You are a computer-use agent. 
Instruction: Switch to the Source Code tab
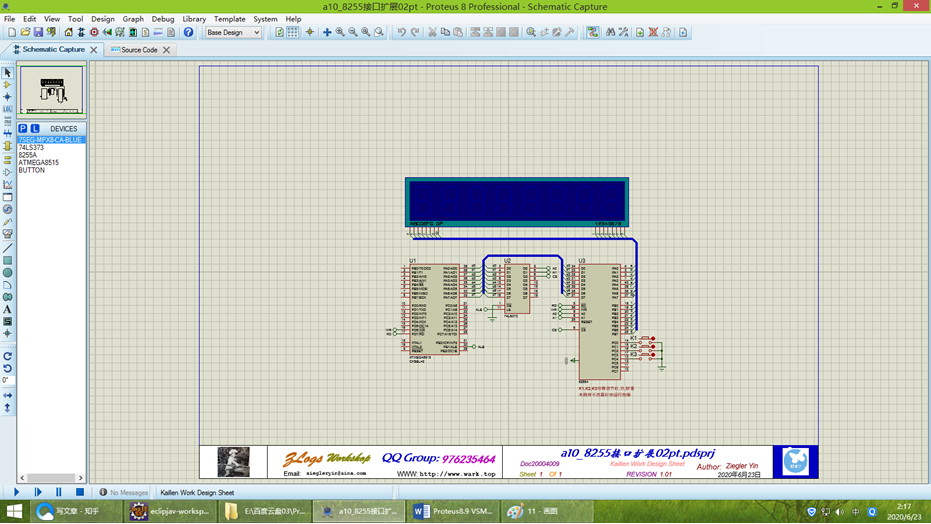coord(139,50)
